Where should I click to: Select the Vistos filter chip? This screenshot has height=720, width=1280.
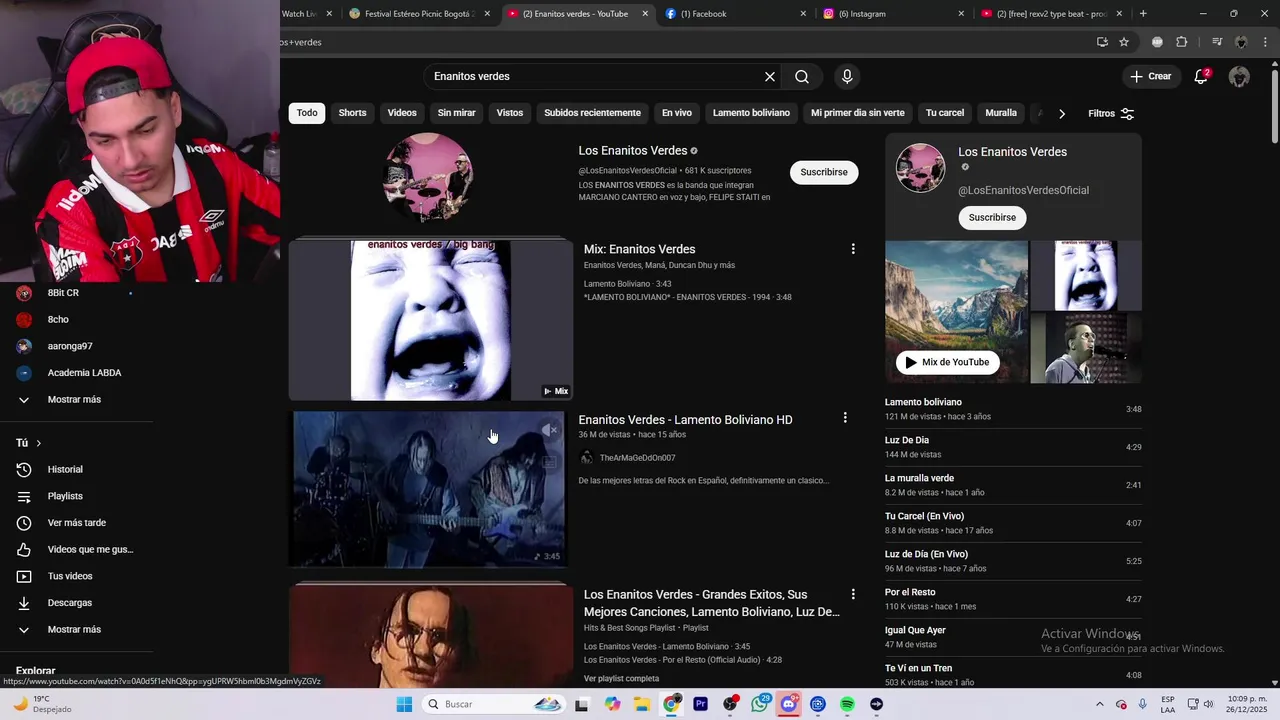pos(510,113)
